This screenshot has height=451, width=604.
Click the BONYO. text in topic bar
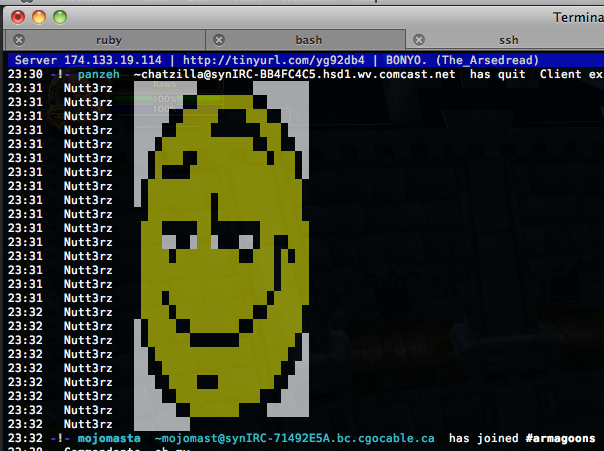pos(406,60)
